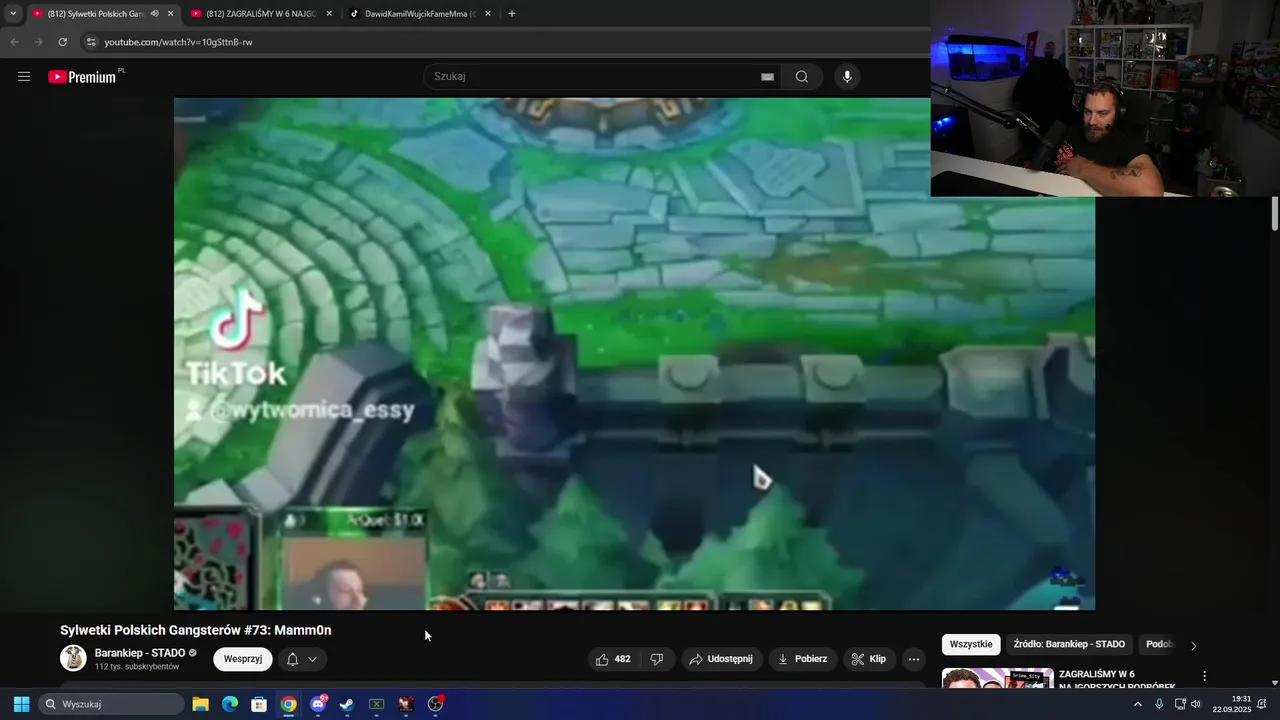Go back to previous page in Chrome

[14, 42]
